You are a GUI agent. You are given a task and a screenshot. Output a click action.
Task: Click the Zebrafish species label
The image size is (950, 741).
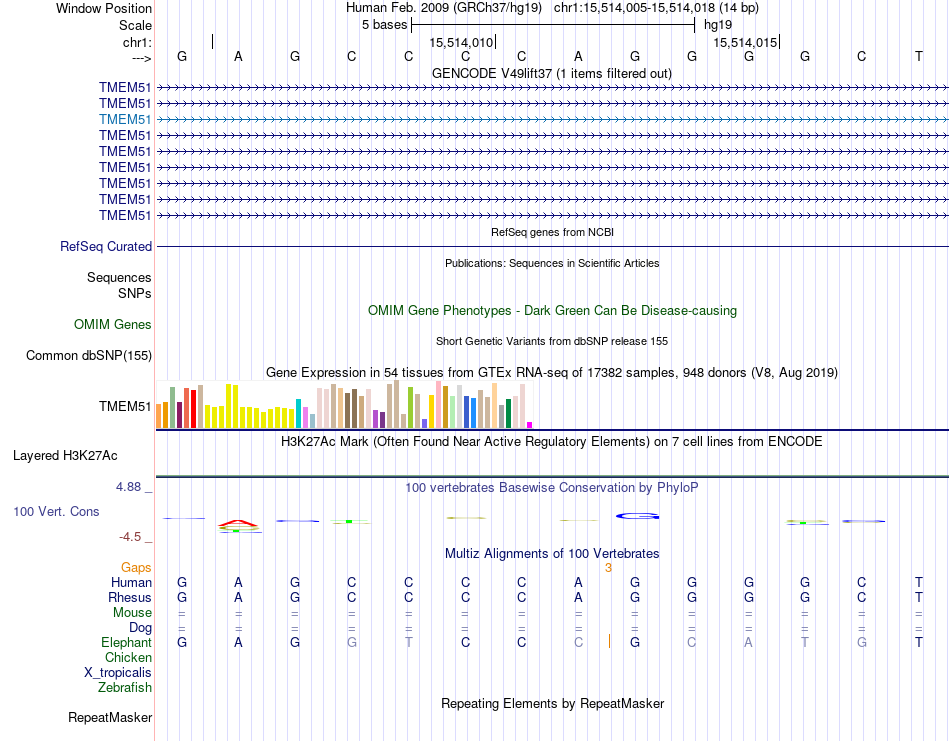[125, 688]
